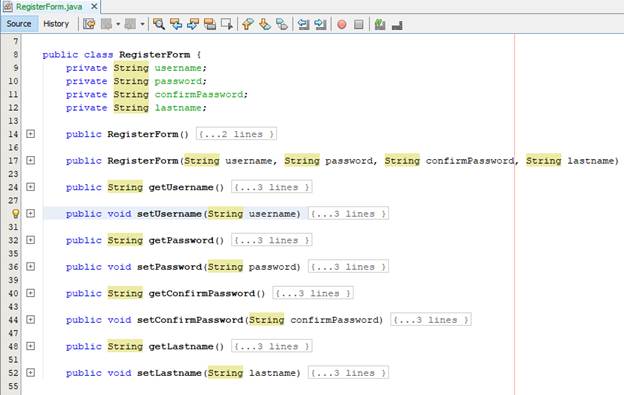
Task: Switch to the History view
Action: tap(56, 24)
